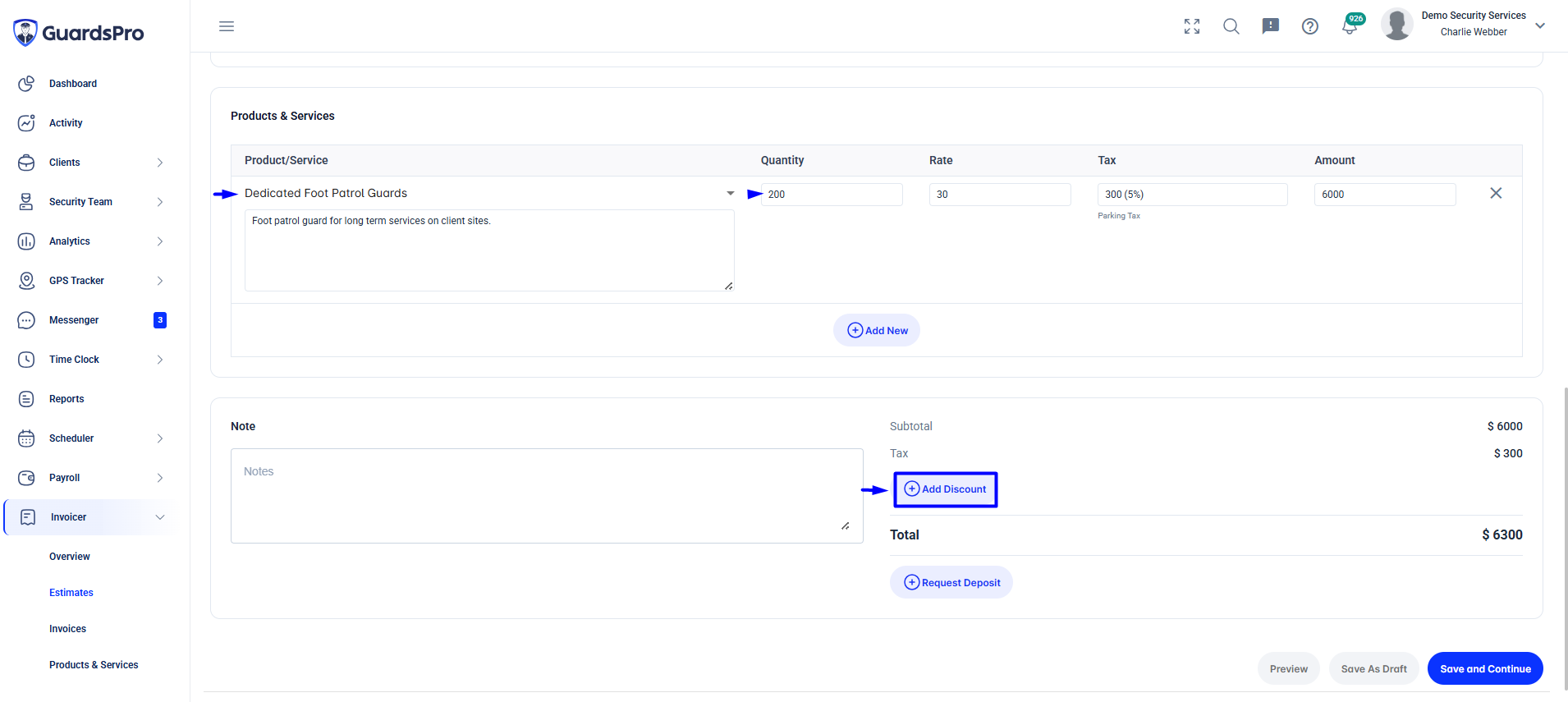Collapse the Invoicer submenu chevron

coord(160,517)
